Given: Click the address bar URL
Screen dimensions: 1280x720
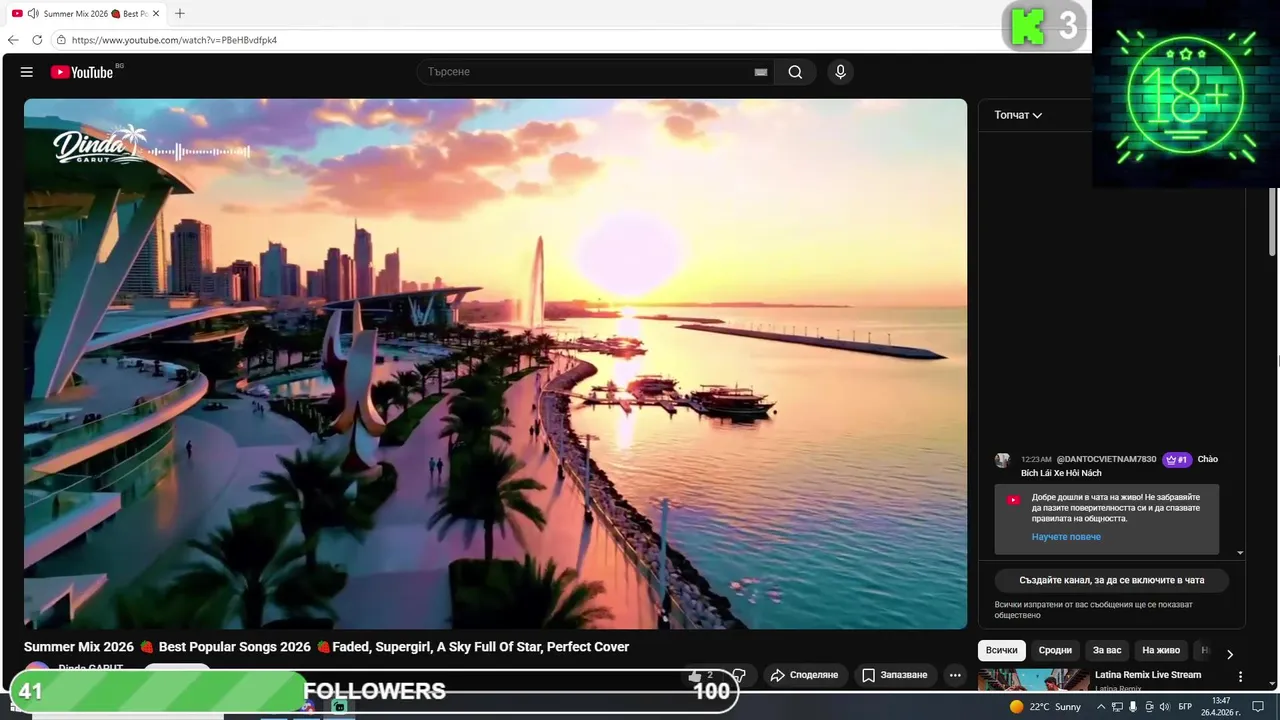Looking at the screenshot, I should point(174,40).
